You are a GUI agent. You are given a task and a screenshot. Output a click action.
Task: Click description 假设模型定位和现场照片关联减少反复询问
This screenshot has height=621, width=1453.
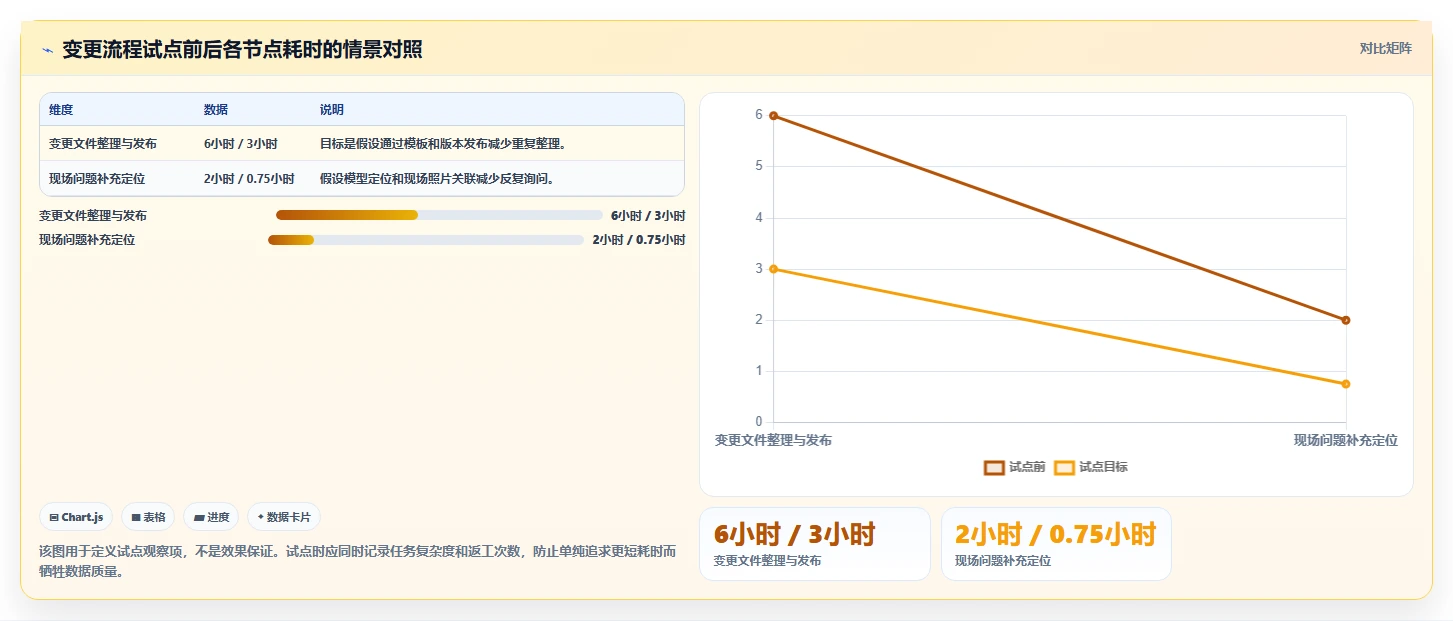click(x=437, y=179)
